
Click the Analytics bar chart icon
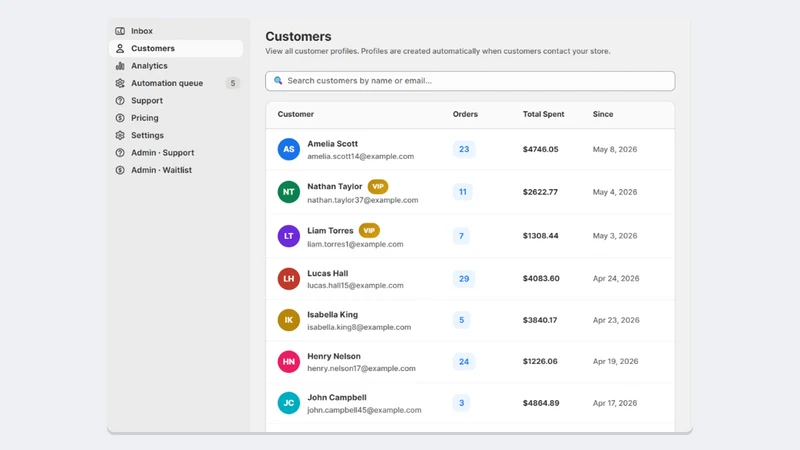click(x=120, y=66)
